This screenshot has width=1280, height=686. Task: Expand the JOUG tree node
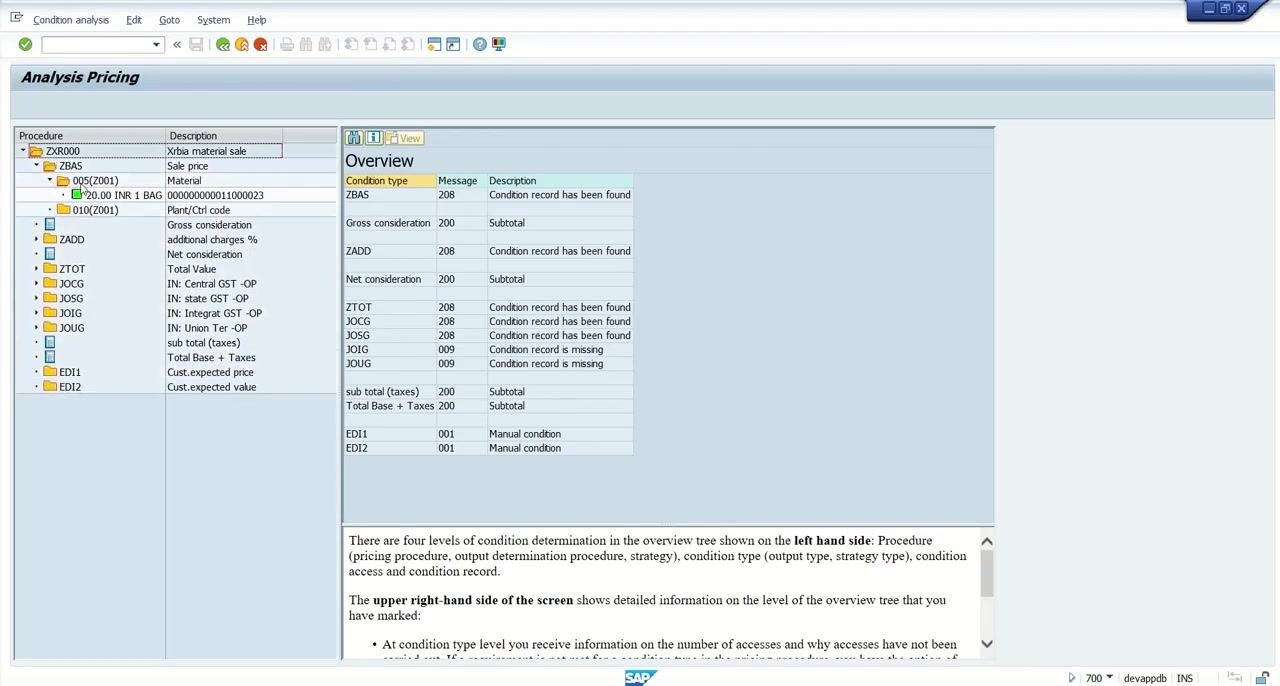click(37, 328)
